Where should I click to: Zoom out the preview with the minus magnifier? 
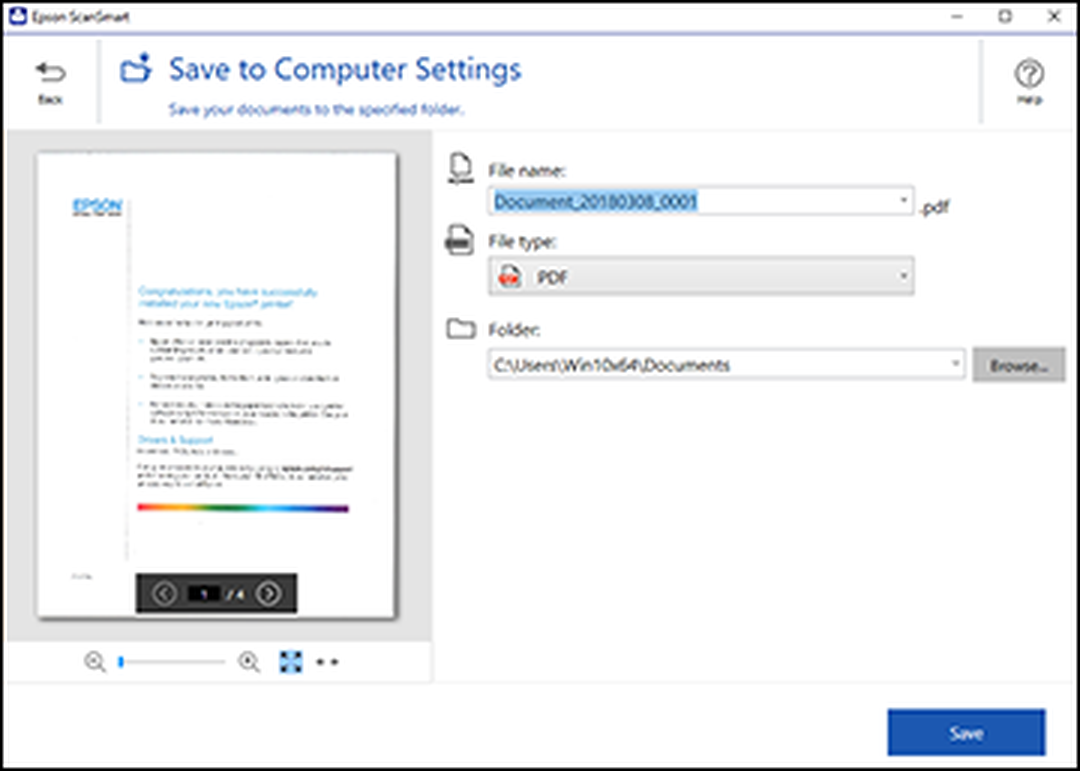coord(94,662)
